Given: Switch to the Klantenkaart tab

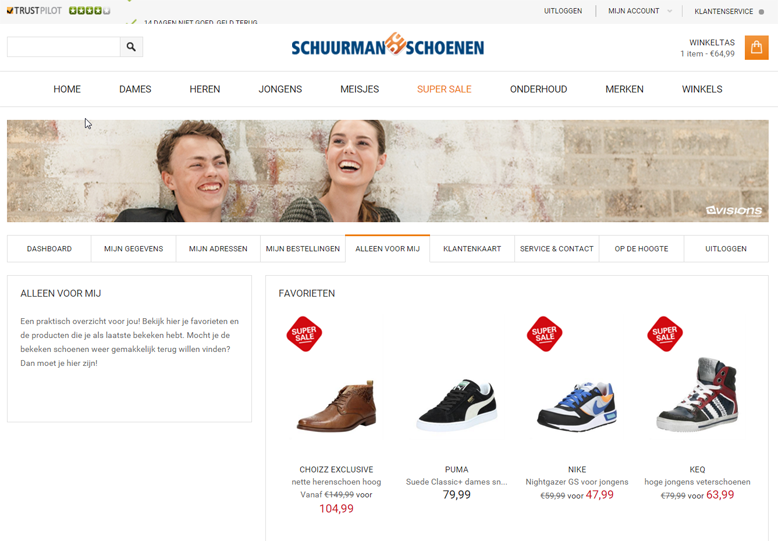Looking at the screenshot, I should (x=472, y=249).
